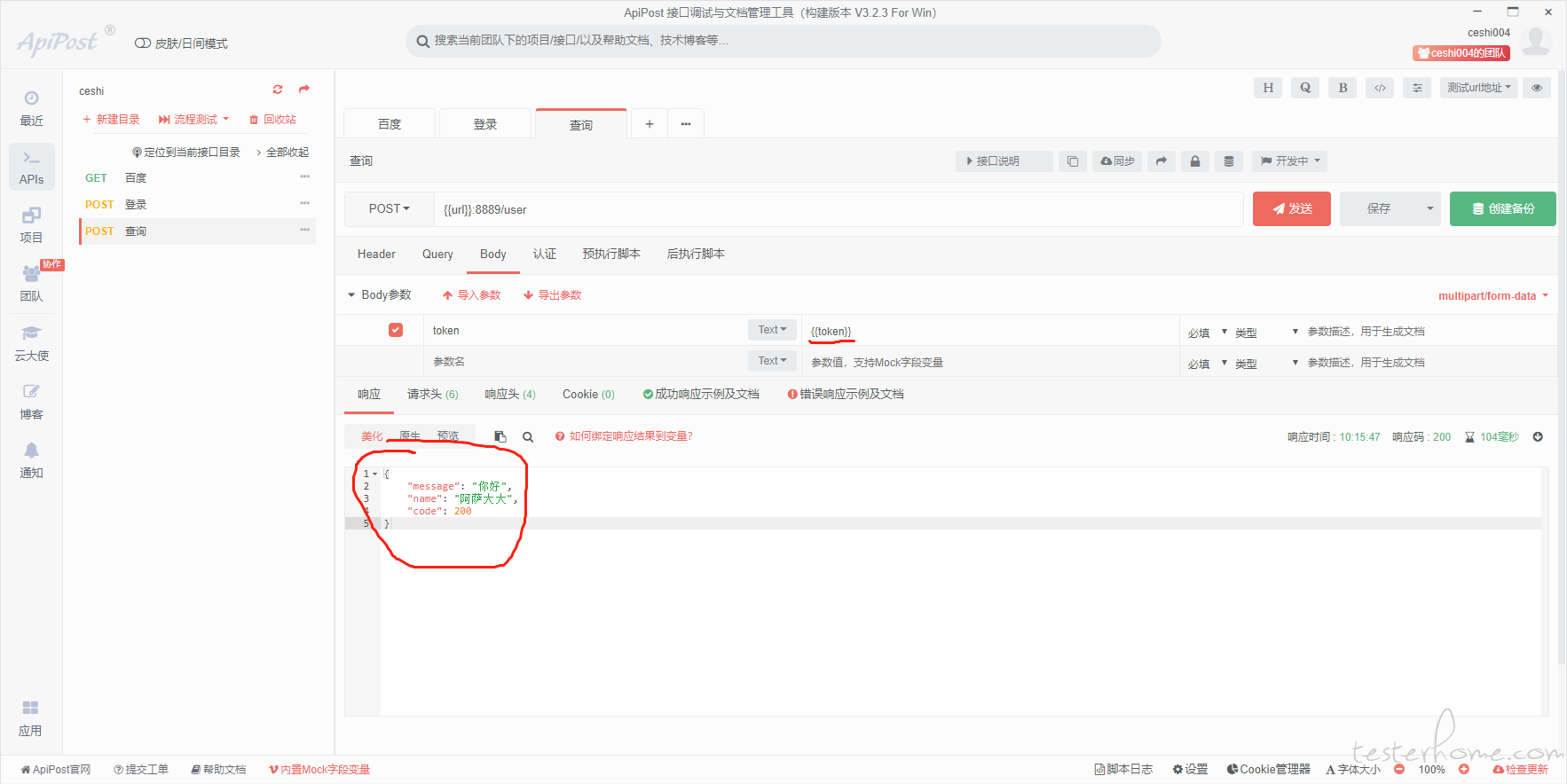The width and height of the screenshot is (1567, 784).
Task: Search in the response body
Action: pyautogui.click(x=528, y=436)
